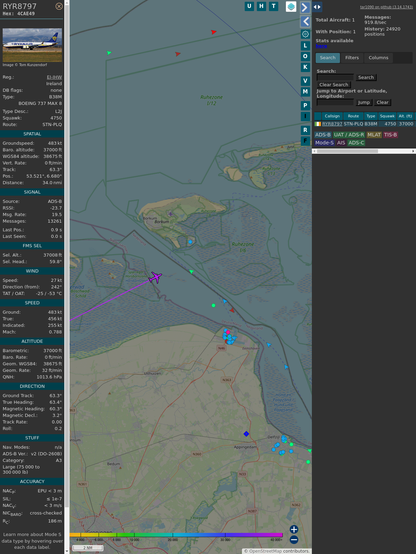Toggle the ADS-C source filter
Screen dimensions: 416x554
(x=356, y=143)
